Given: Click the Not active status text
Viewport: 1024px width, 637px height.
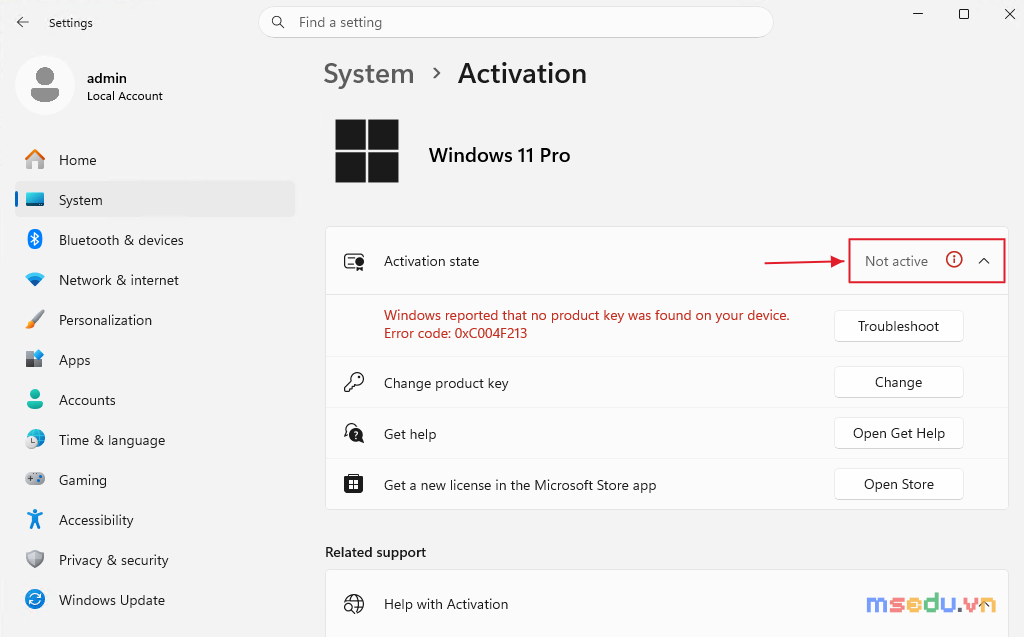Looking at the screenshot, I should click(896, 261).
